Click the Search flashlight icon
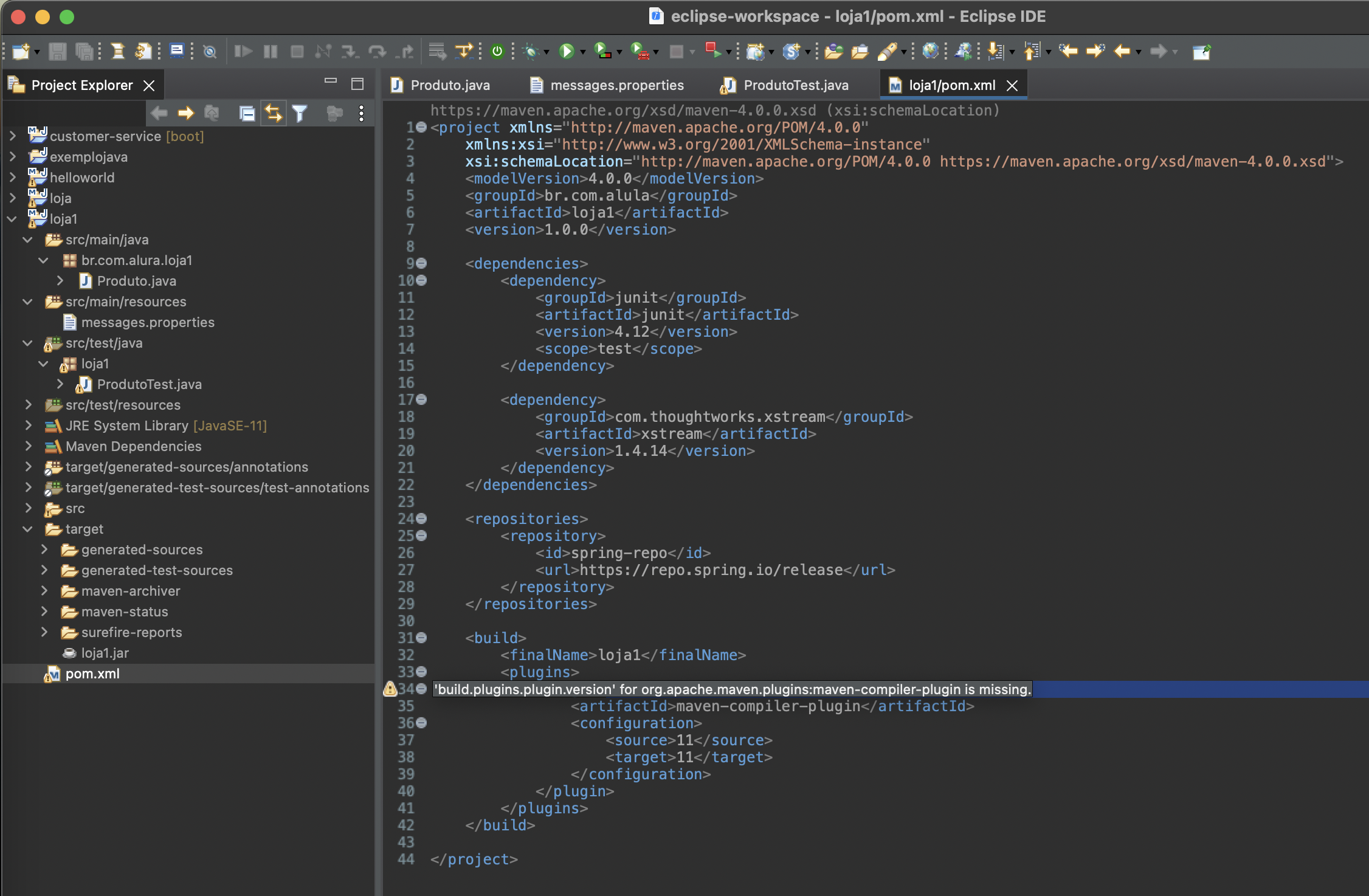The height and width of the screenshot is (896, 1369). [888, 52]
